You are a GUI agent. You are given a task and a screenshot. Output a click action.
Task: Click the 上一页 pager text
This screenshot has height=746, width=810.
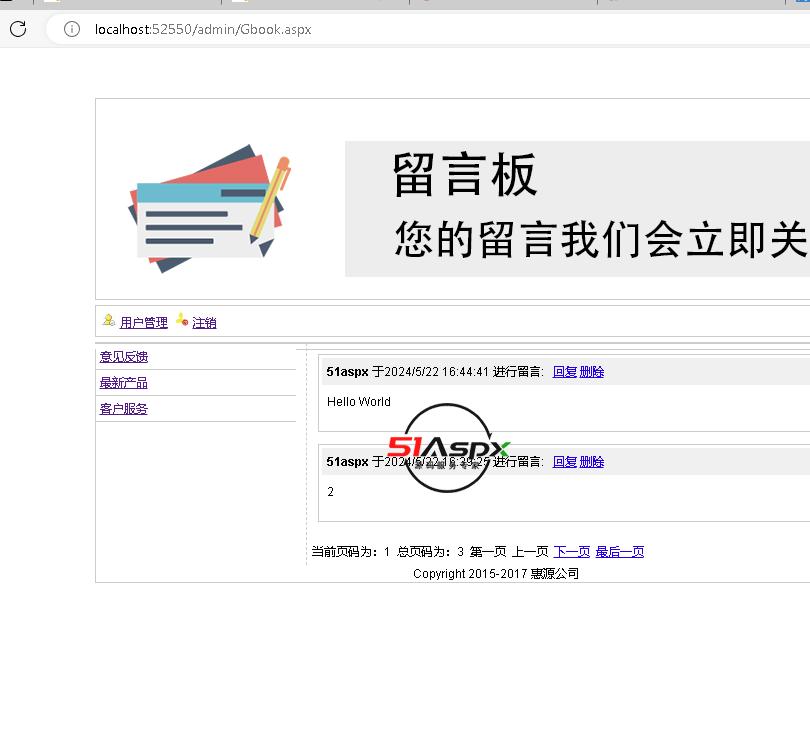[x=530, y=552]
